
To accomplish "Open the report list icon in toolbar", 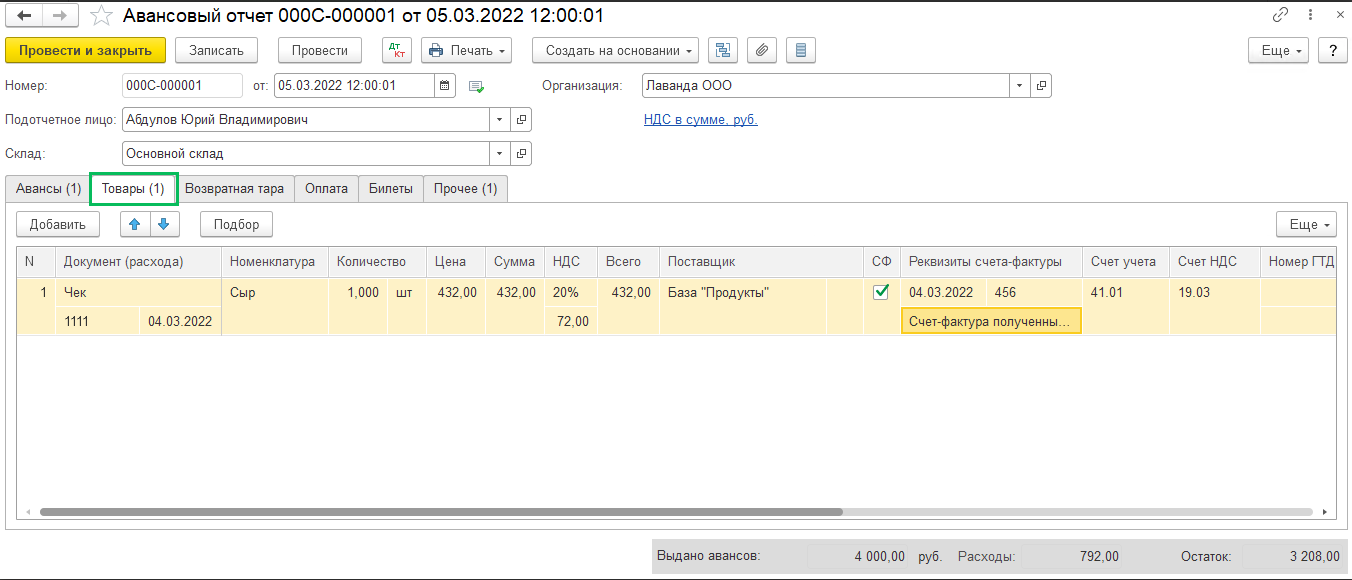I will [801, 50].
